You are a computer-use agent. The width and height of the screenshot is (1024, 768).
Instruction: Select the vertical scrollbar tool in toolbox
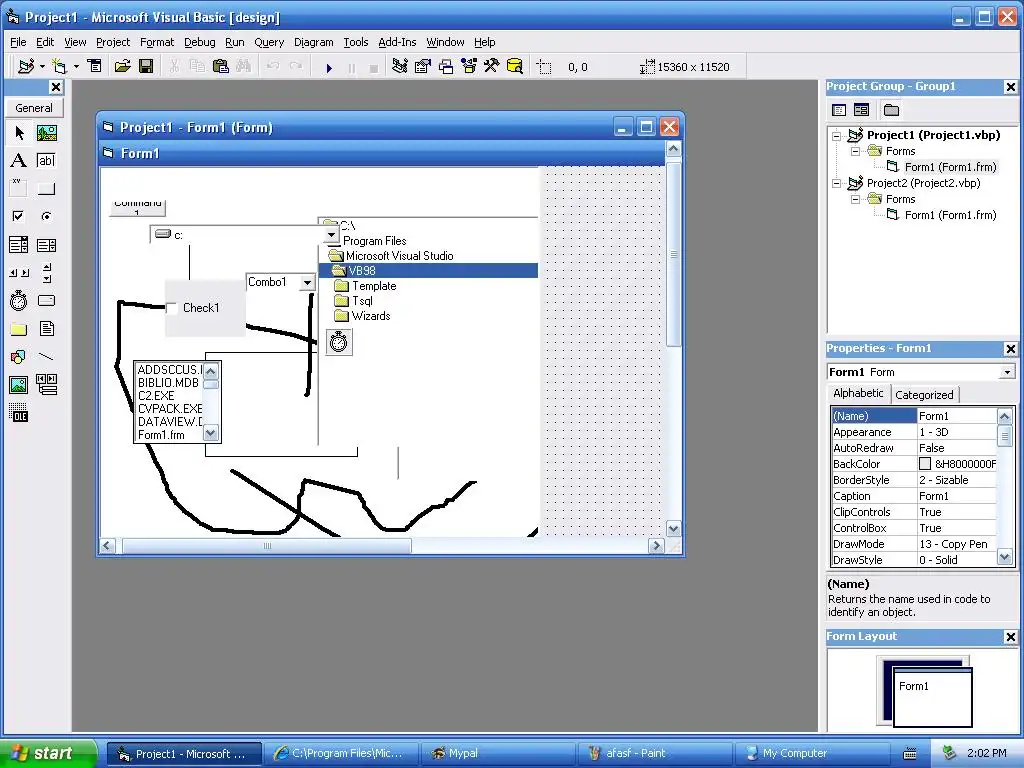[x=46, y=273]
